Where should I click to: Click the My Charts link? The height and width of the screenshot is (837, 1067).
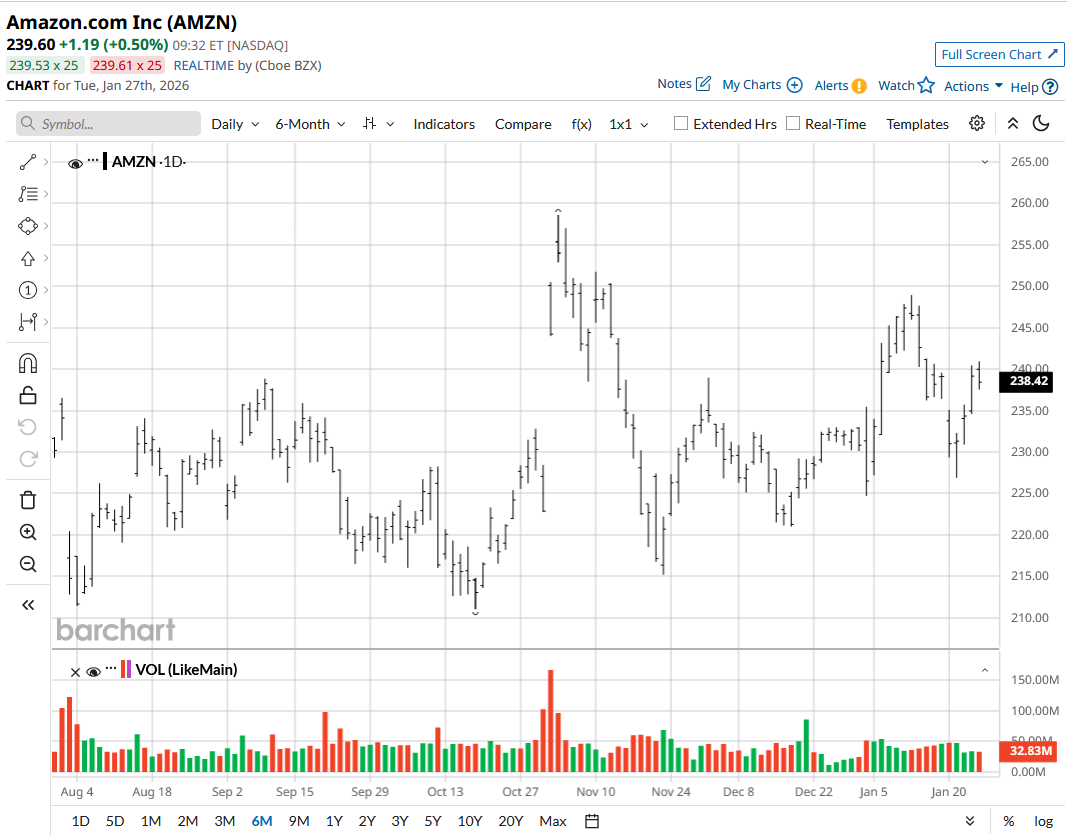click(x=751, y=85)
